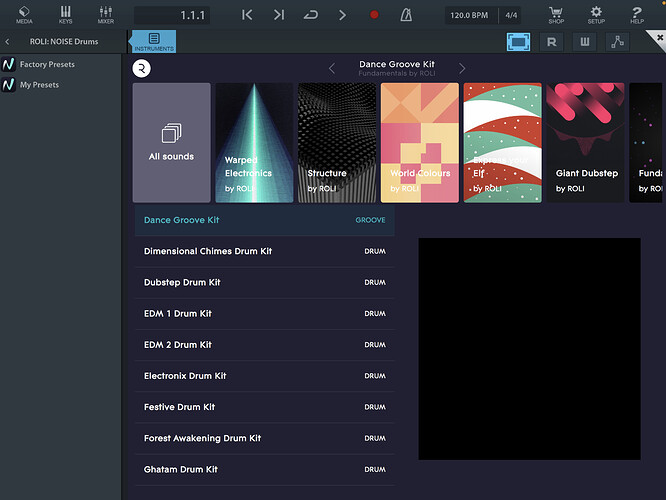Select the All sounds card
The height and width of the screenshot is (500, 666).
[x=172, y=143]
